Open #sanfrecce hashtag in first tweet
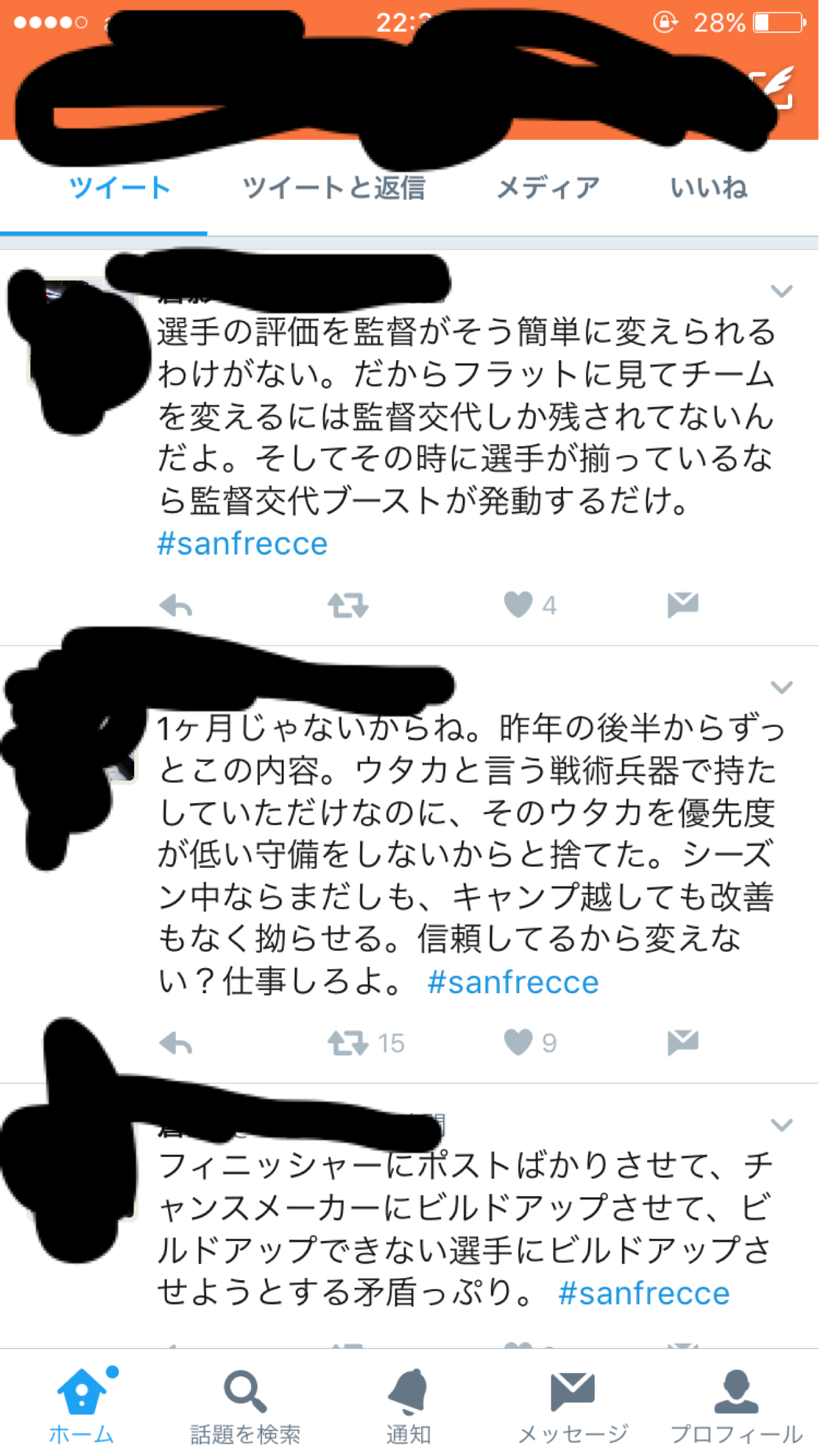Screen dimensions: 819x1456 243,544
